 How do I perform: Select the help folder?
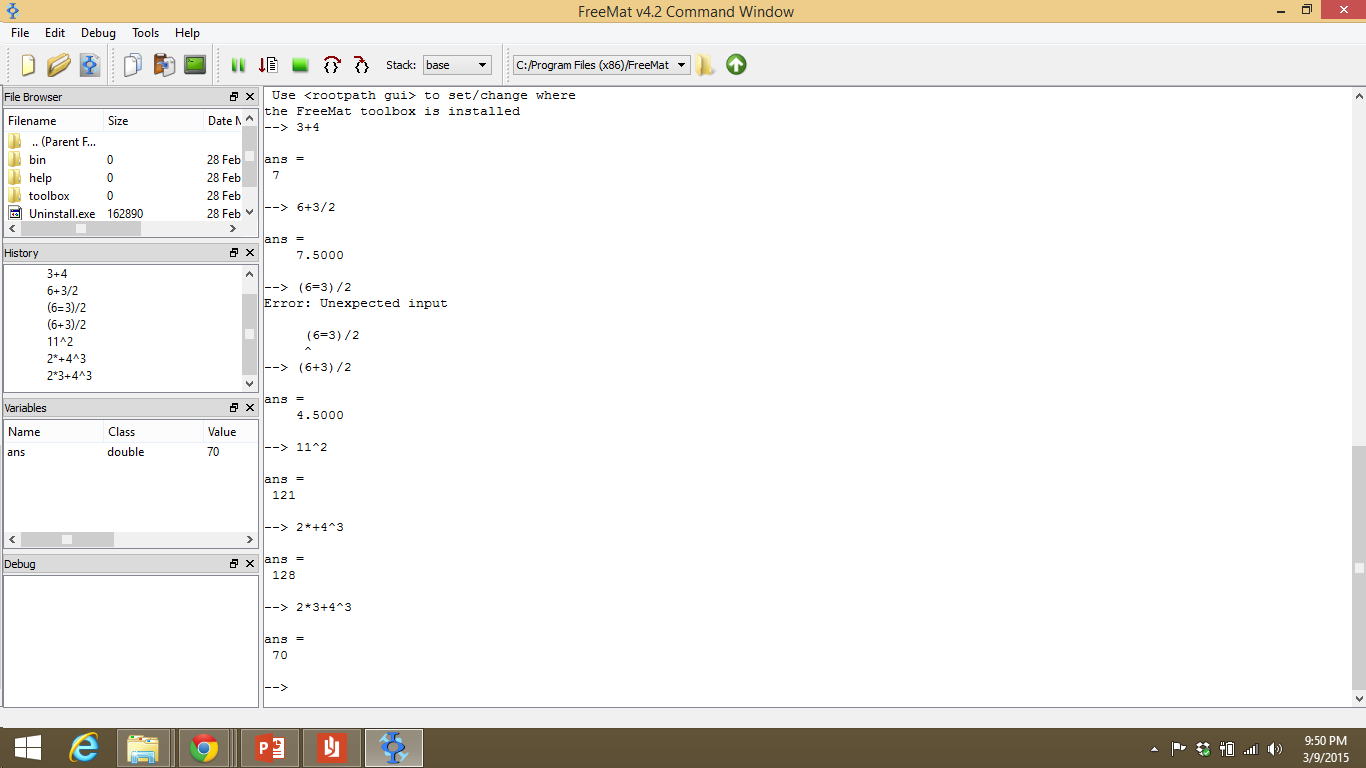pos(40,178)
